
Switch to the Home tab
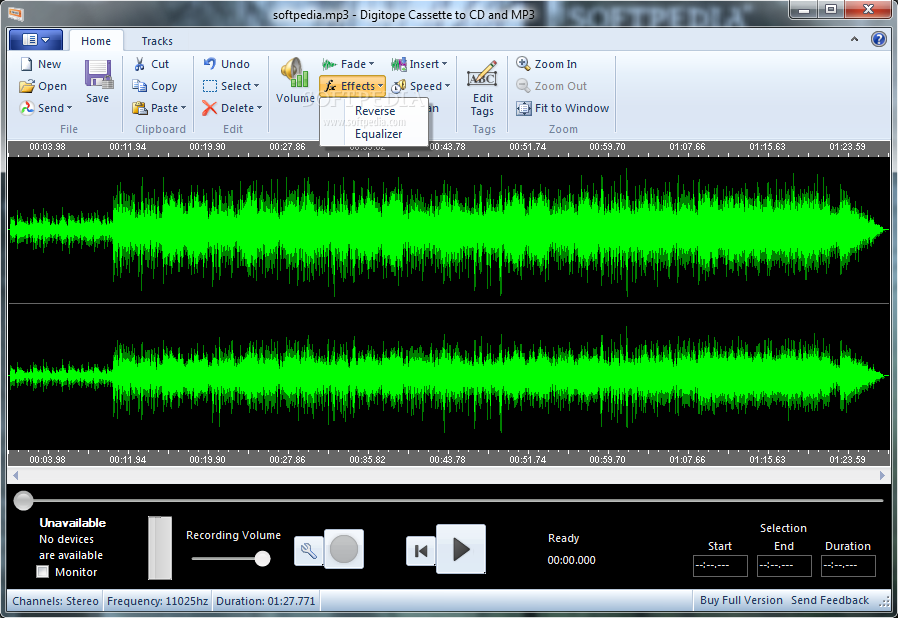tap(96, 41)
